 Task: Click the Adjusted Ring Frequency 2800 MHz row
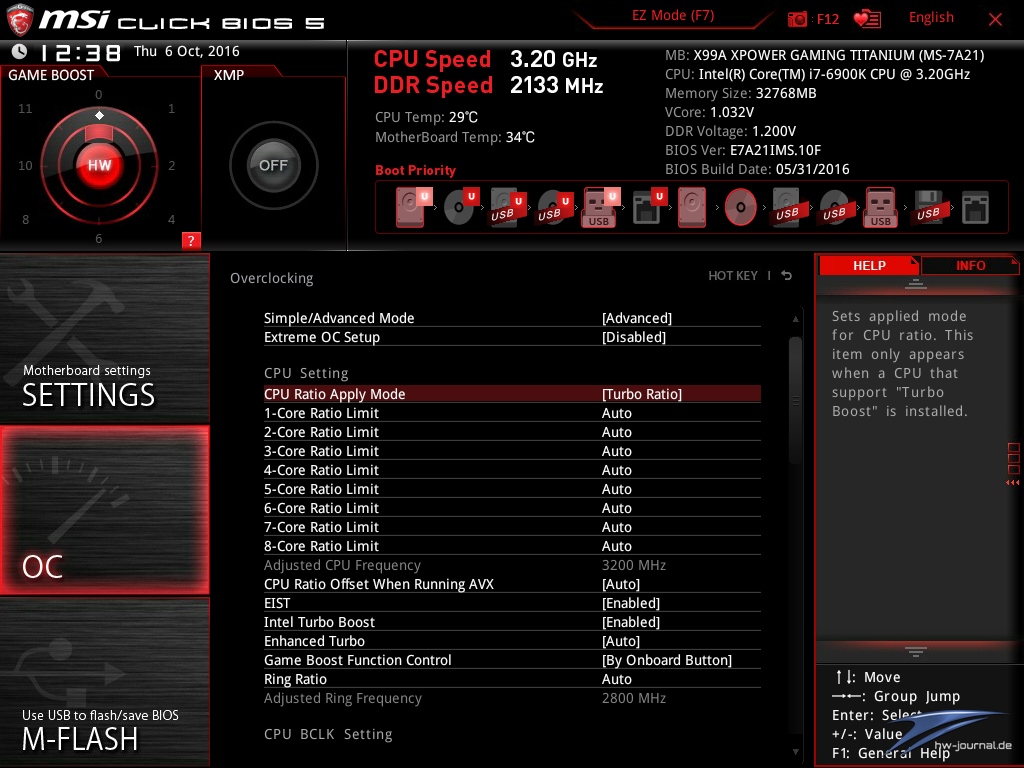[x=512, y=698]
